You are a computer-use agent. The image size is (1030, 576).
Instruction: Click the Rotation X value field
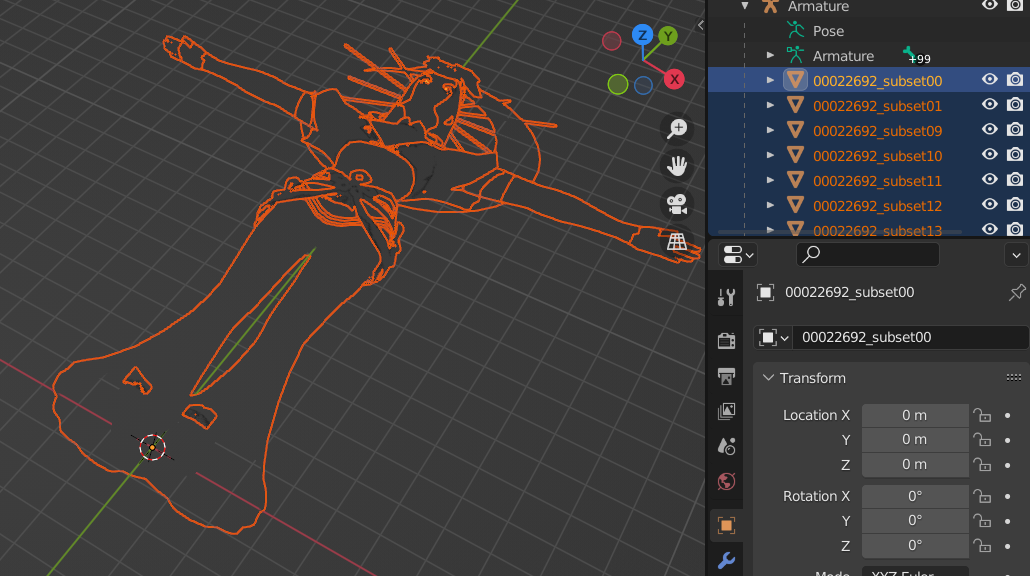coord(915,496)
